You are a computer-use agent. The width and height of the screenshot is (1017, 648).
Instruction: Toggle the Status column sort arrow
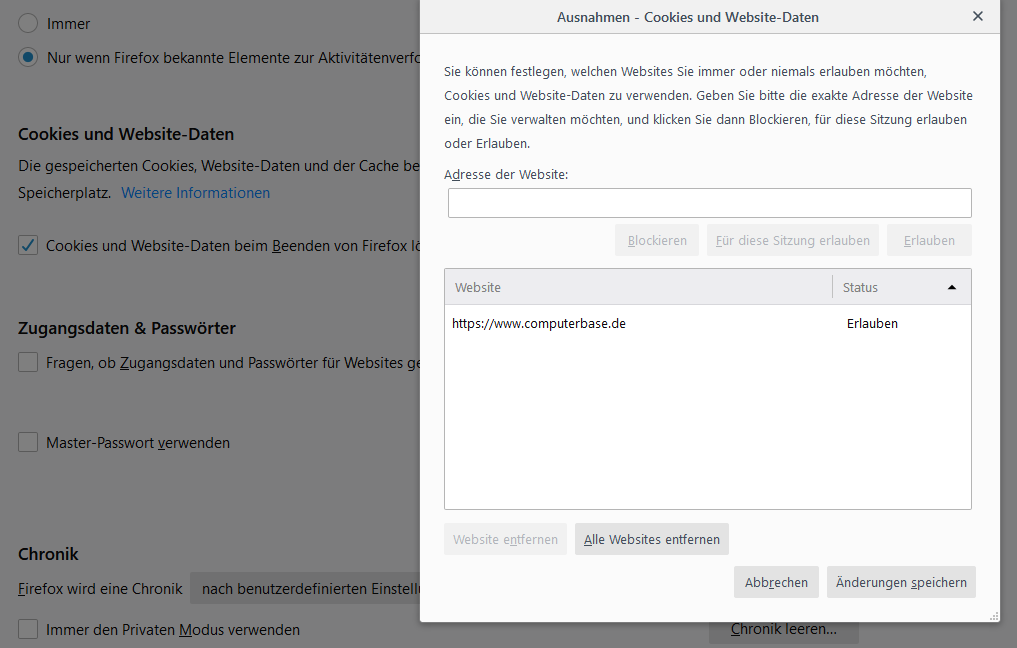(x=951, y=287)
